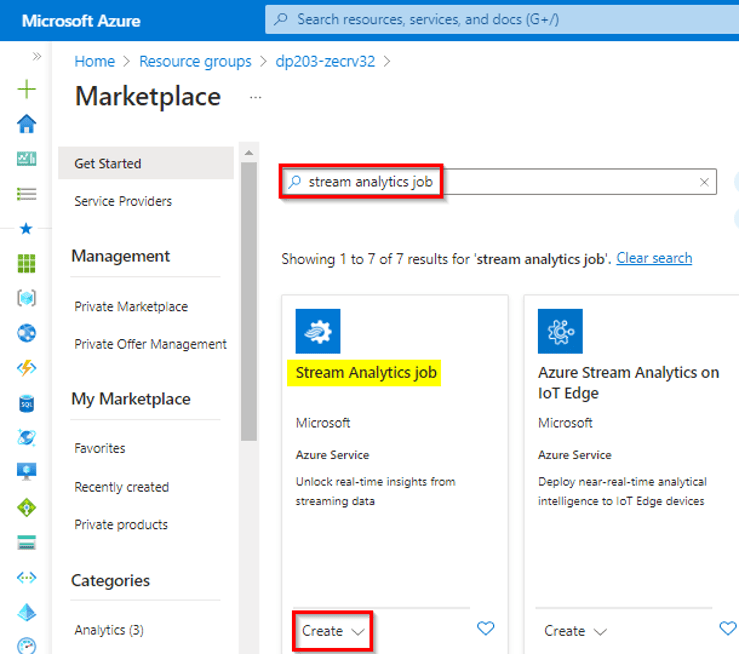Open Azure Stream Analytics on IoT Edge title
Screen dimensions: 740x654
coord(628,383)
